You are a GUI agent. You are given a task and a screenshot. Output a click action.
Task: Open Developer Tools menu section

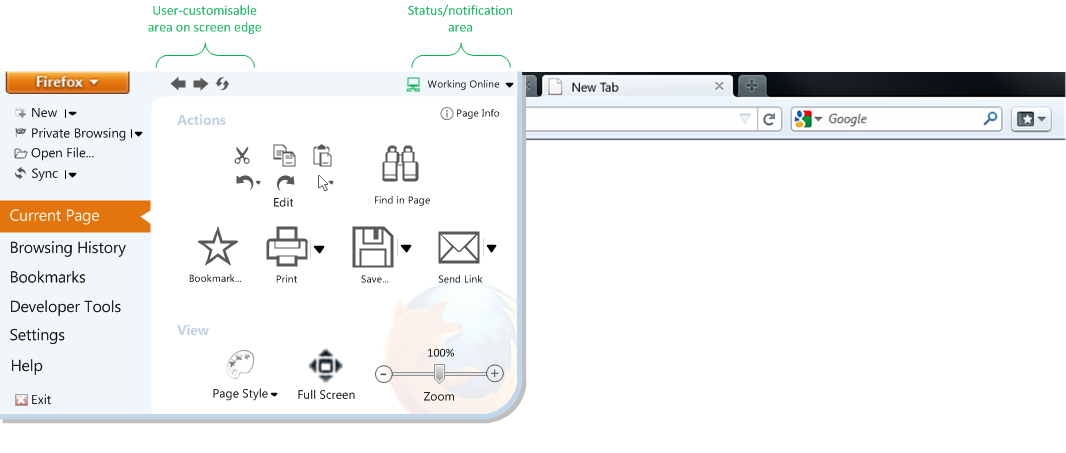(x=65, y=307)
